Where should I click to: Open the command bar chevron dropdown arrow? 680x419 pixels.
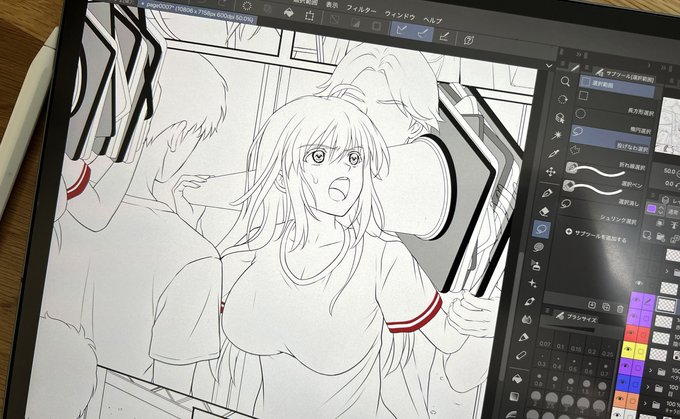coord(549,65)
